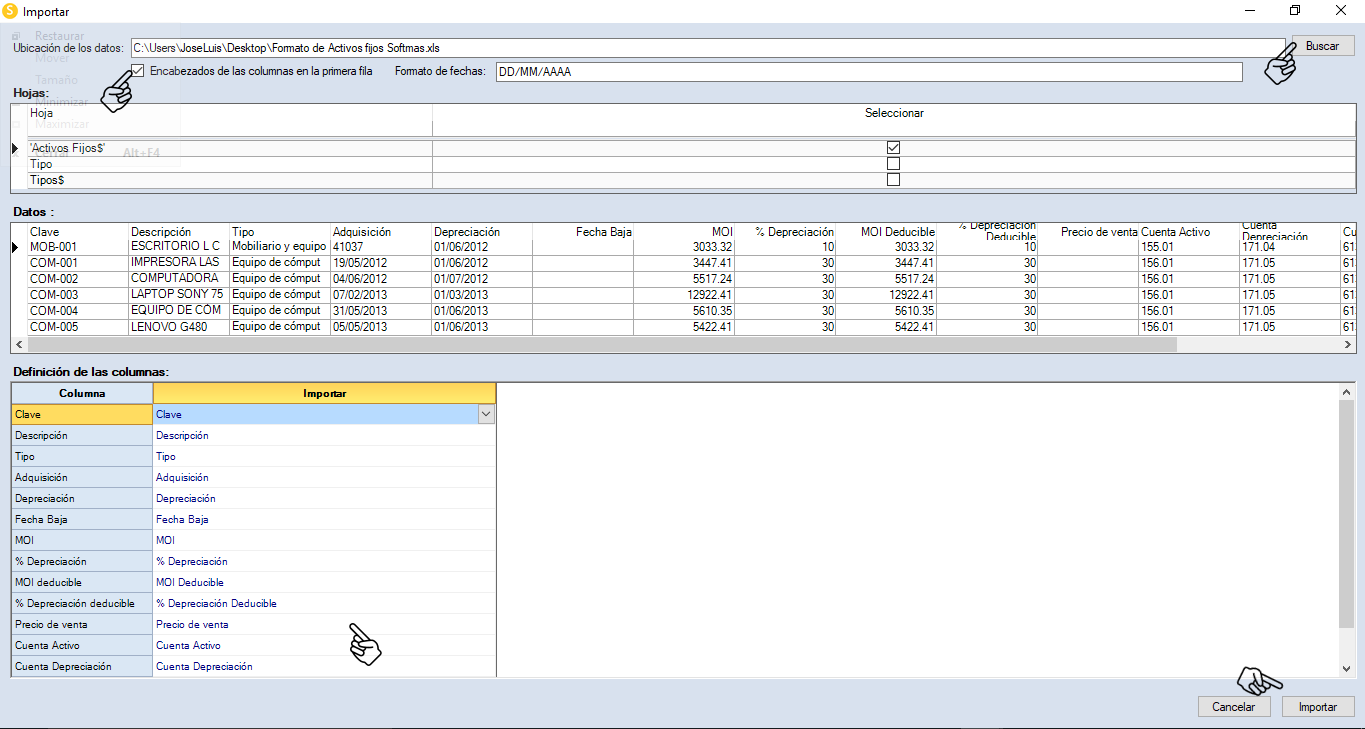Select the Cuenta Depreciación import mapping cell
This screenshot has height=729, width=1365.
coord(324,666)
